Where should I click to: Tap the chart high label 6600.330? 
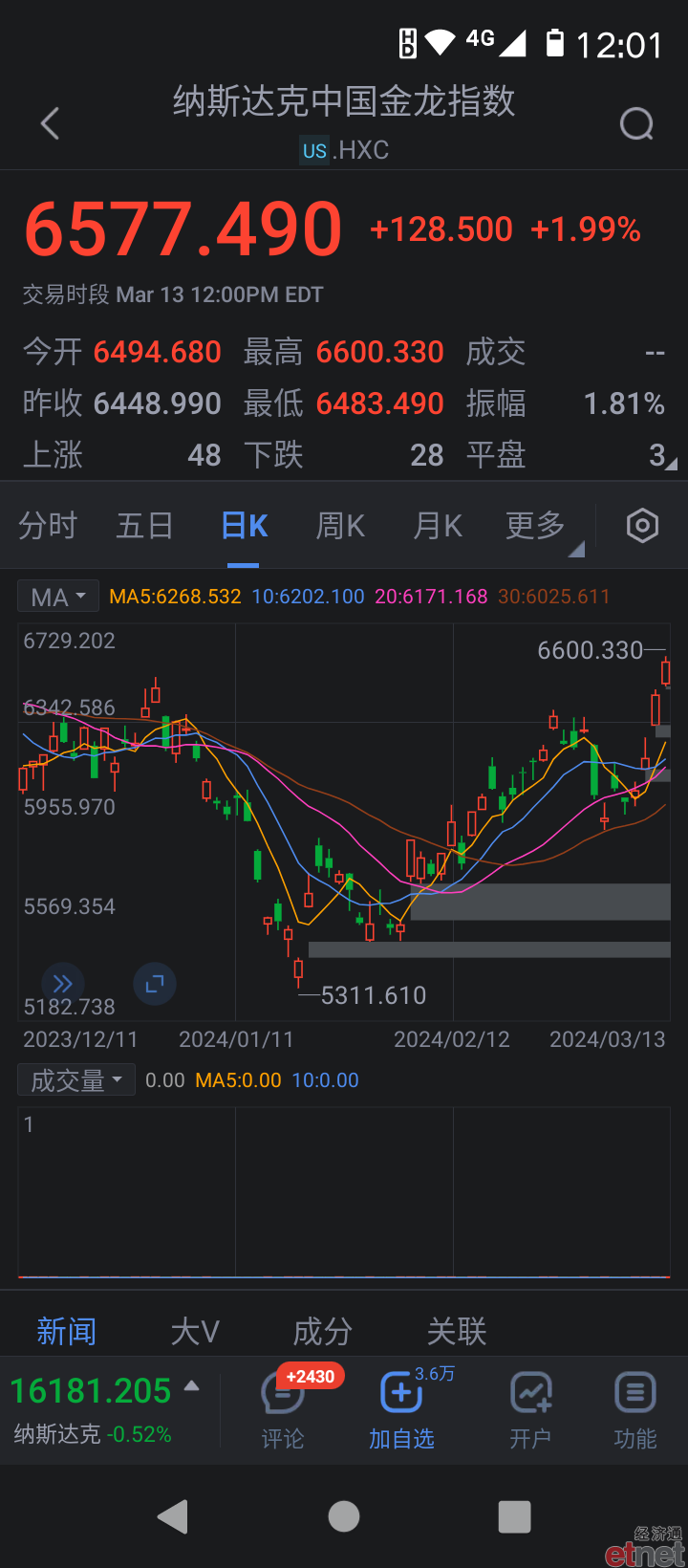[591, 650]
